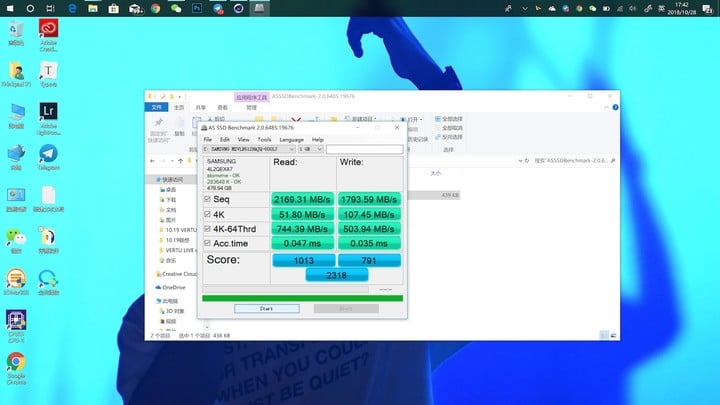The image size is (720, 405).
Task: Click the Start benchmark button
Action: point(267,309)
